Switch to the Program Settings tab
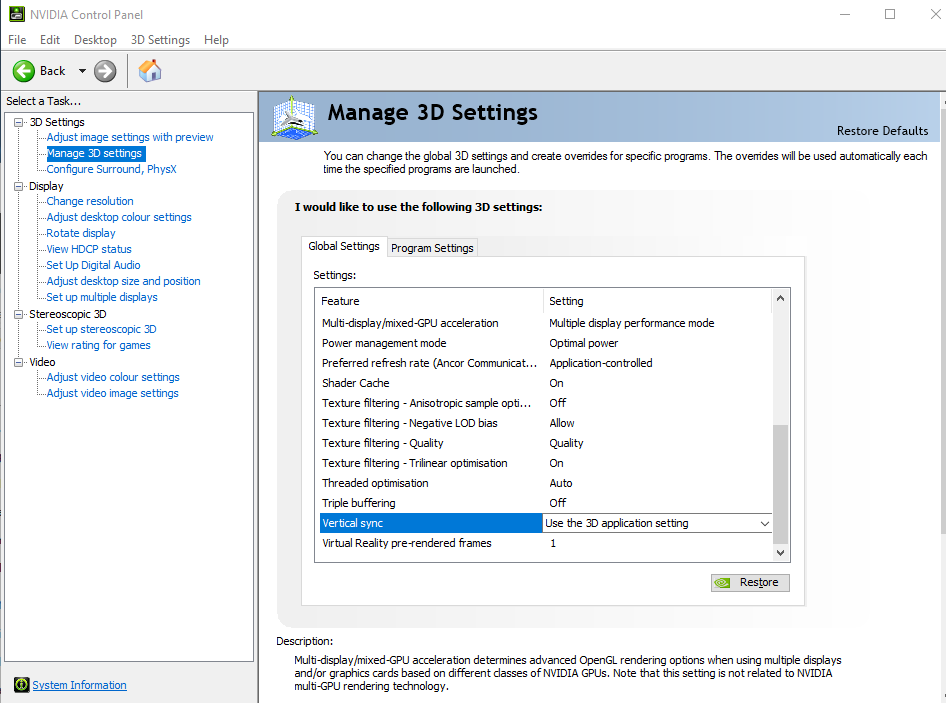The width and height of the screenshot is (946, 703). [x=432, y=248]
